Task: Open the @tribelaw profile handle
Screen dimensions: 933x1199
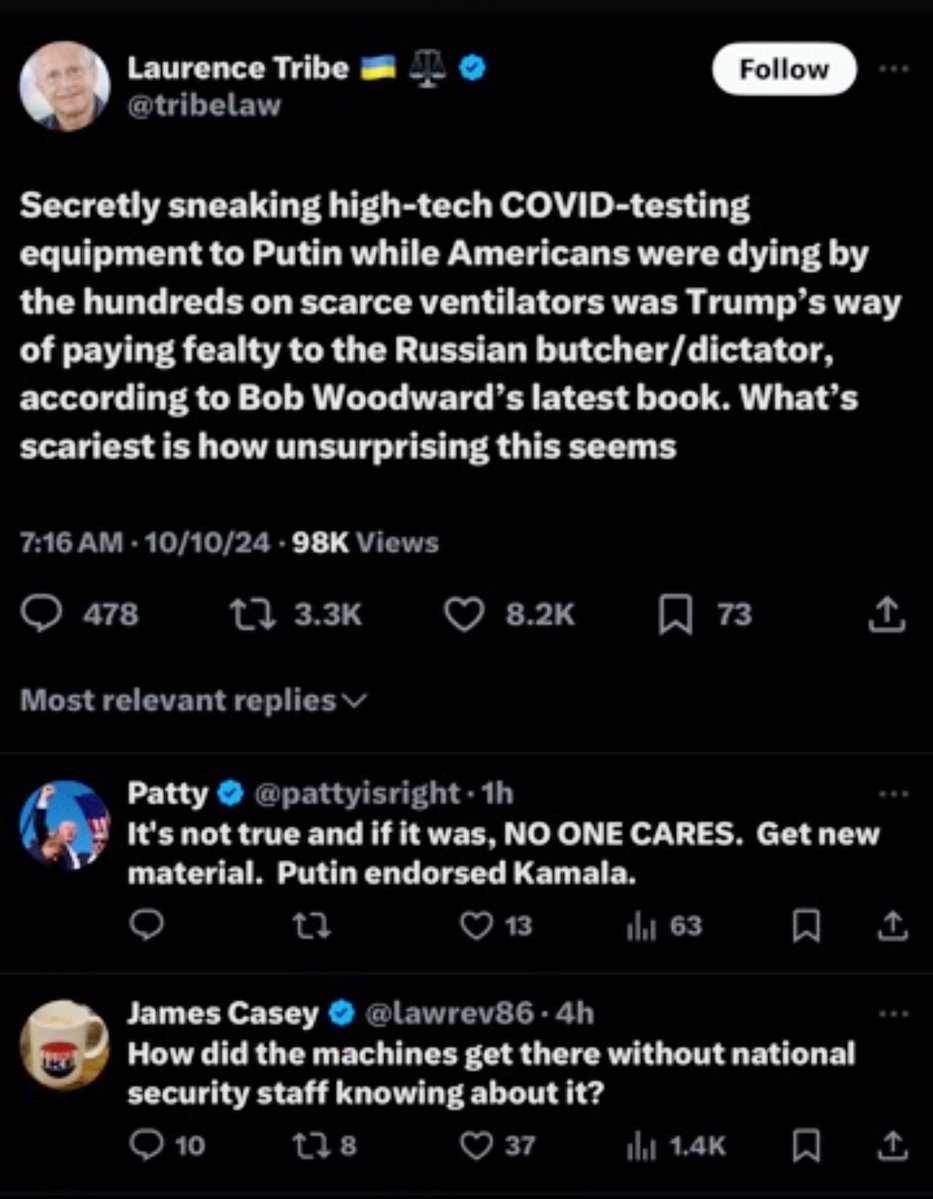Action: pyautogui.click(x=204, y=104)
